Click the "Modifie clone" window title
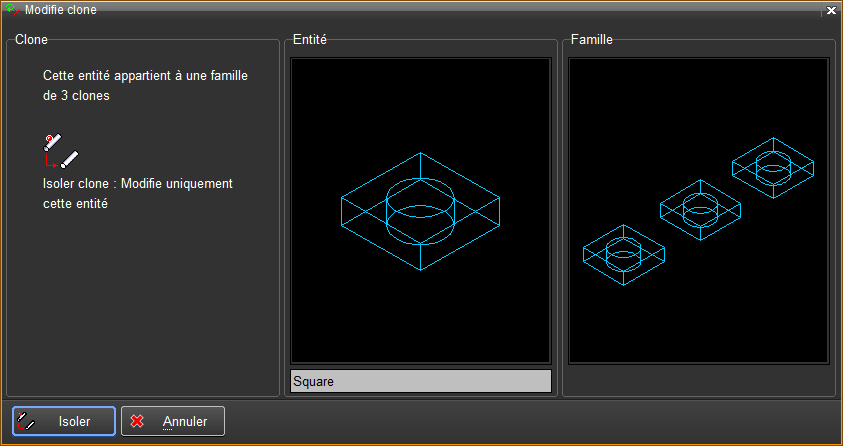843x446 pixels. [61, 10]
